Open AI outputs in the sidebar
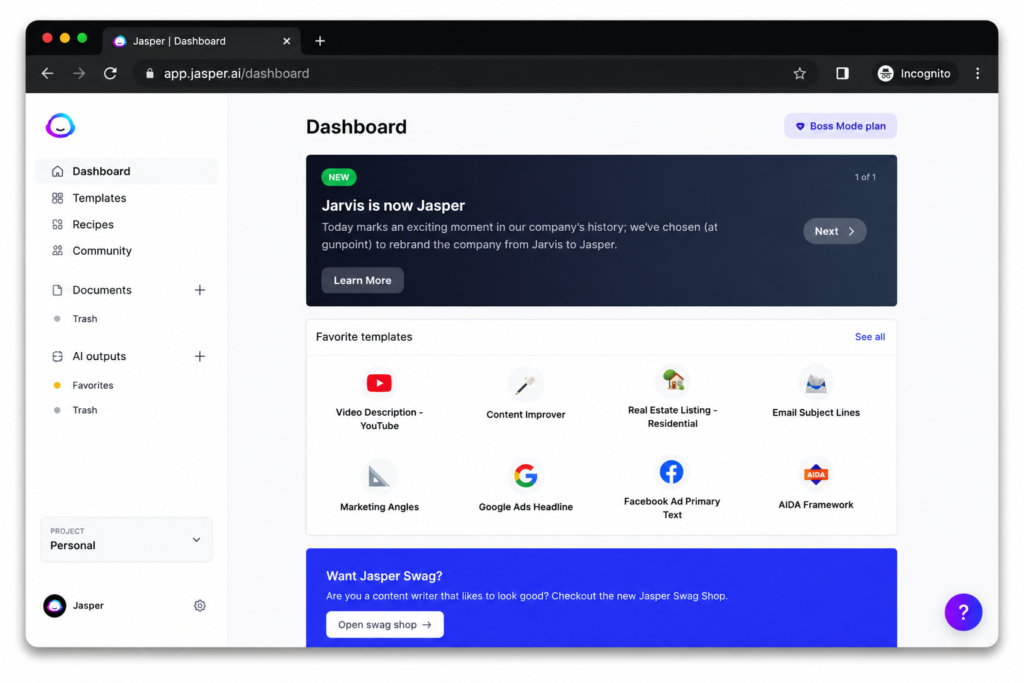Screen dimensions: 1024x683 point(99,357)
